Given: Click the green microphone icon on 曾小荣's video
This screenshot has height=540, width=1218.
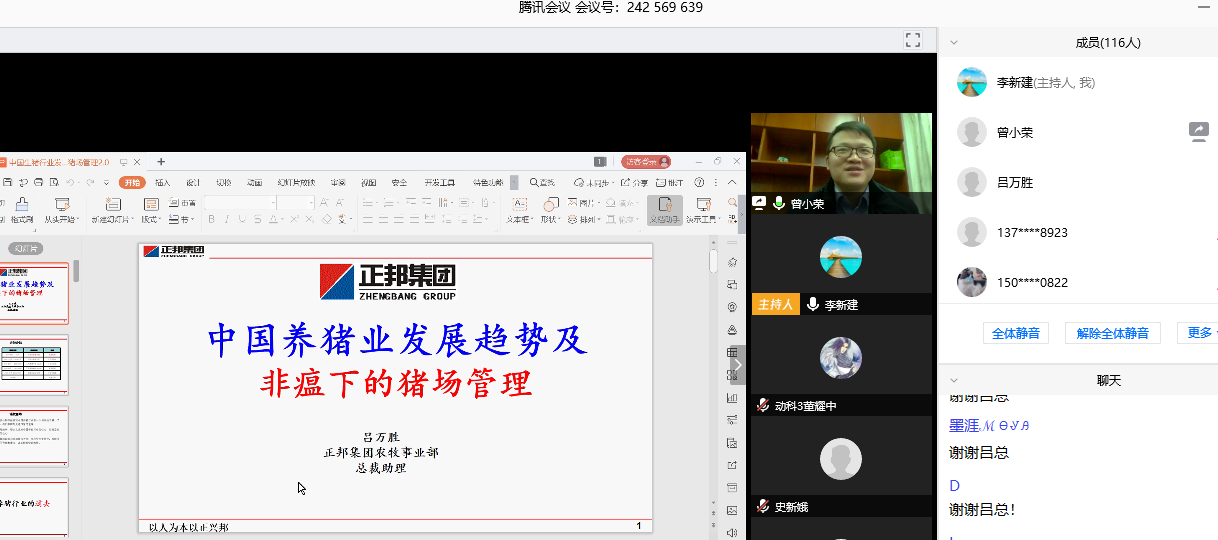Looking at the screenshot, I should tap(778, 203).
